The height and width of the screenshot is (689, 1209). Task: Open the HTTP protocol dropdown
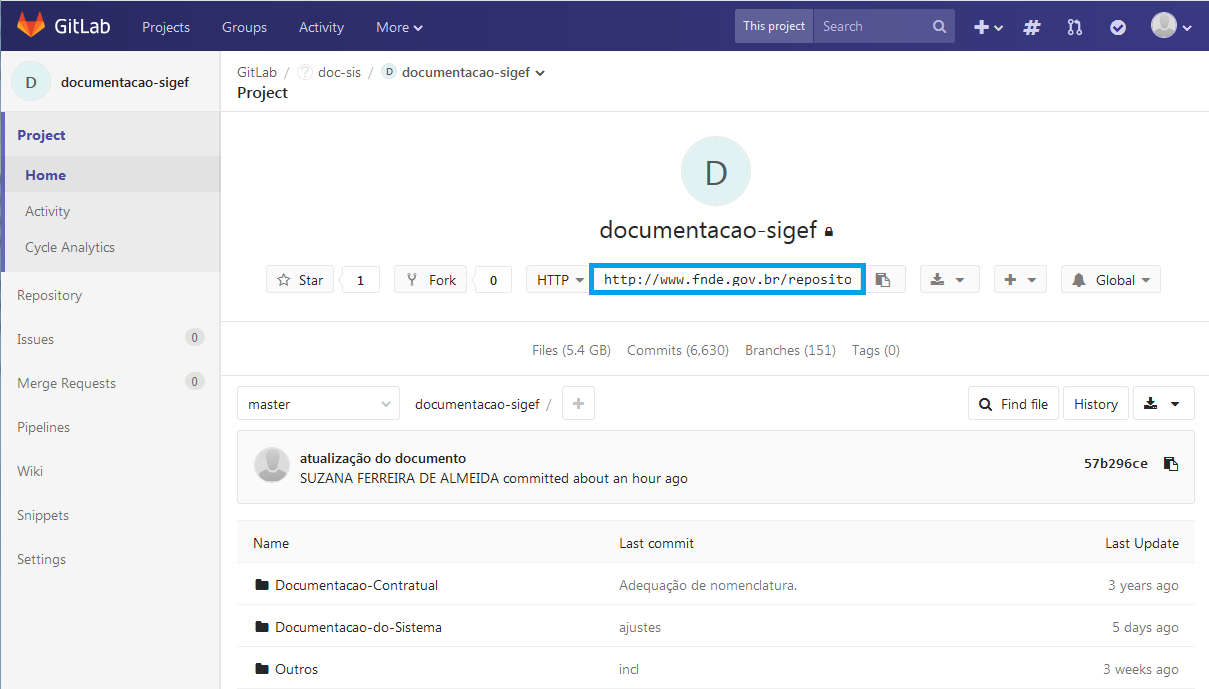pos(557,279)
